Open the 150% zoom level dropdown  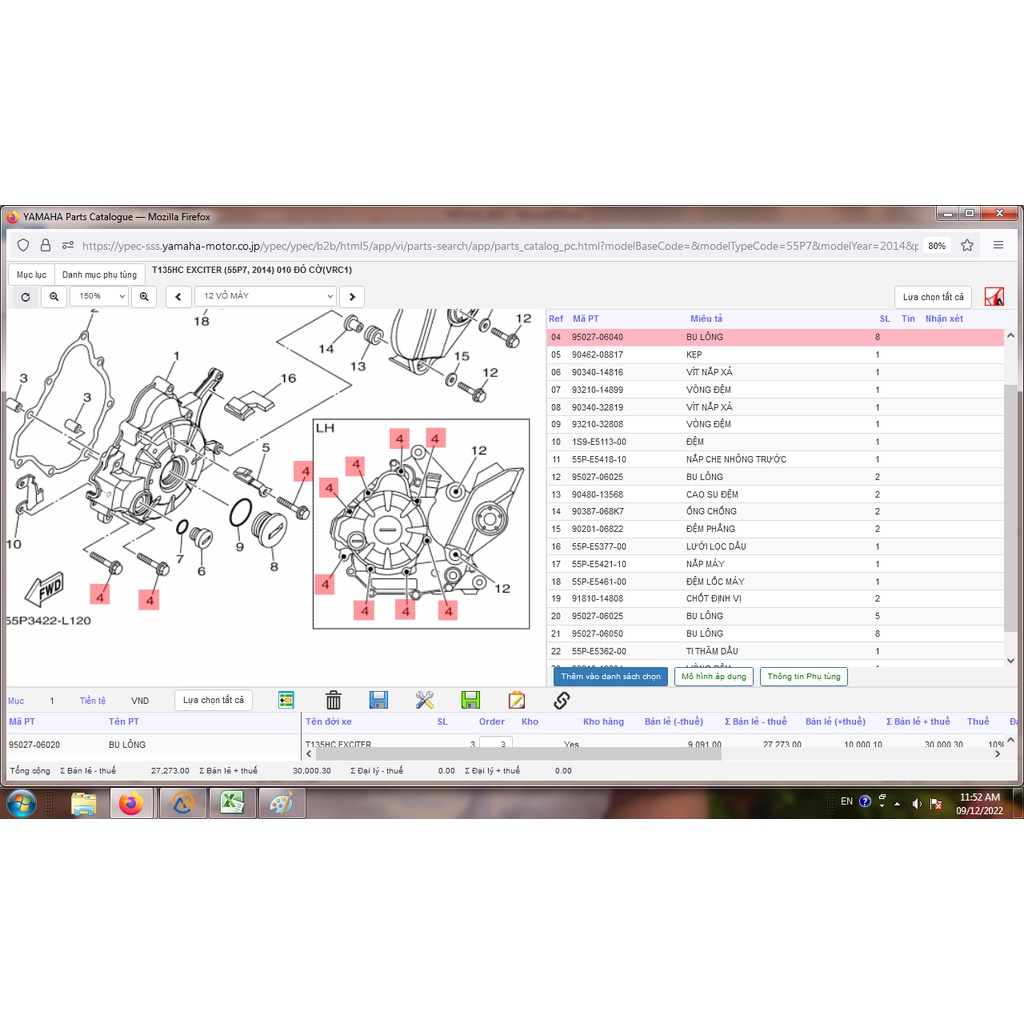click(x=99, y=296)
